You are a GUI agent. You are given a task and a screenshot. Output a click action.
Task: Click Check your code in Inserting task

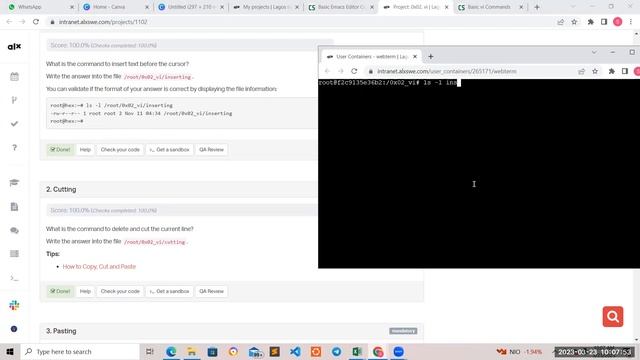coord(120,149)
